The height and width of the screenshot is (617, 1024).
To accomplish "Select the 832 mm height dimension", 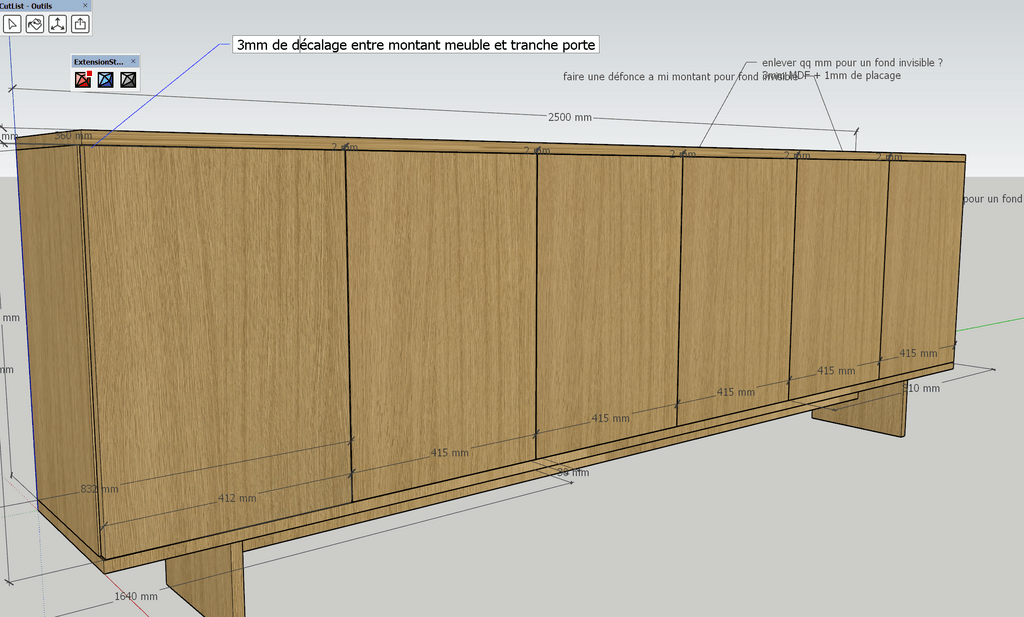I will pos(99,489).
